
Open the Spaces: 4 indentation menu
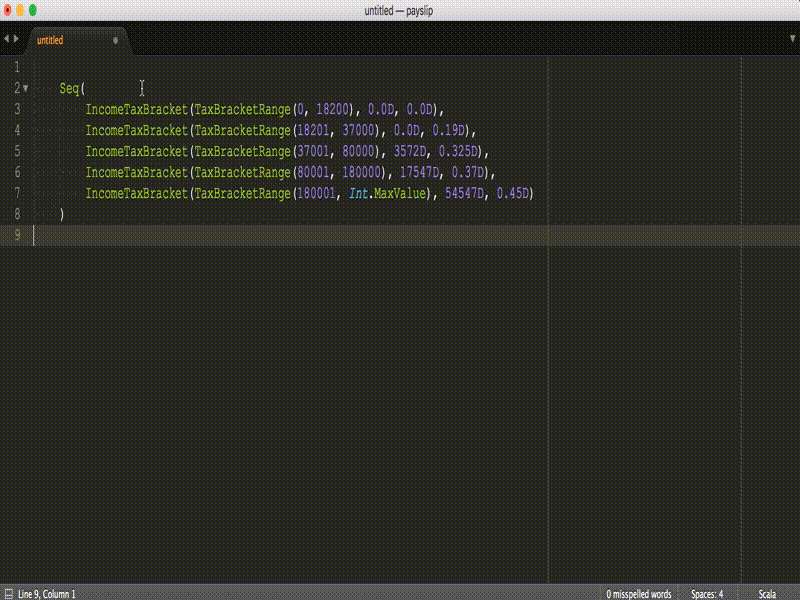click(706, 592)
